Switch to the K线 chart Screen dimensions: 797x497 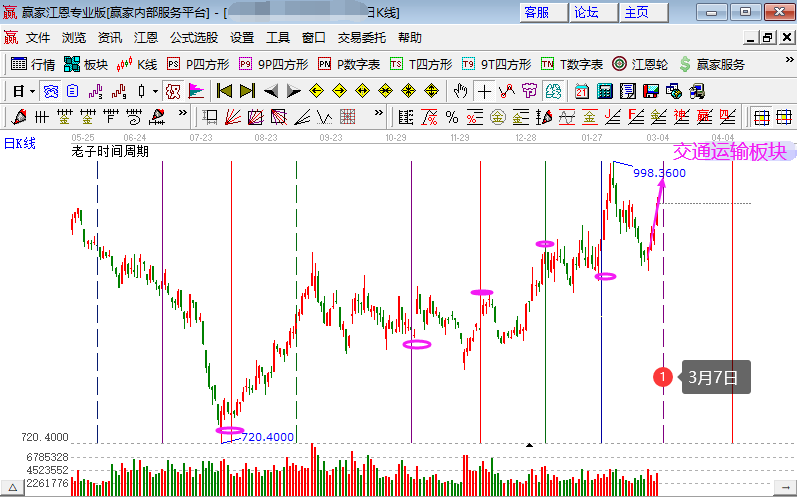tap(137, 65)
